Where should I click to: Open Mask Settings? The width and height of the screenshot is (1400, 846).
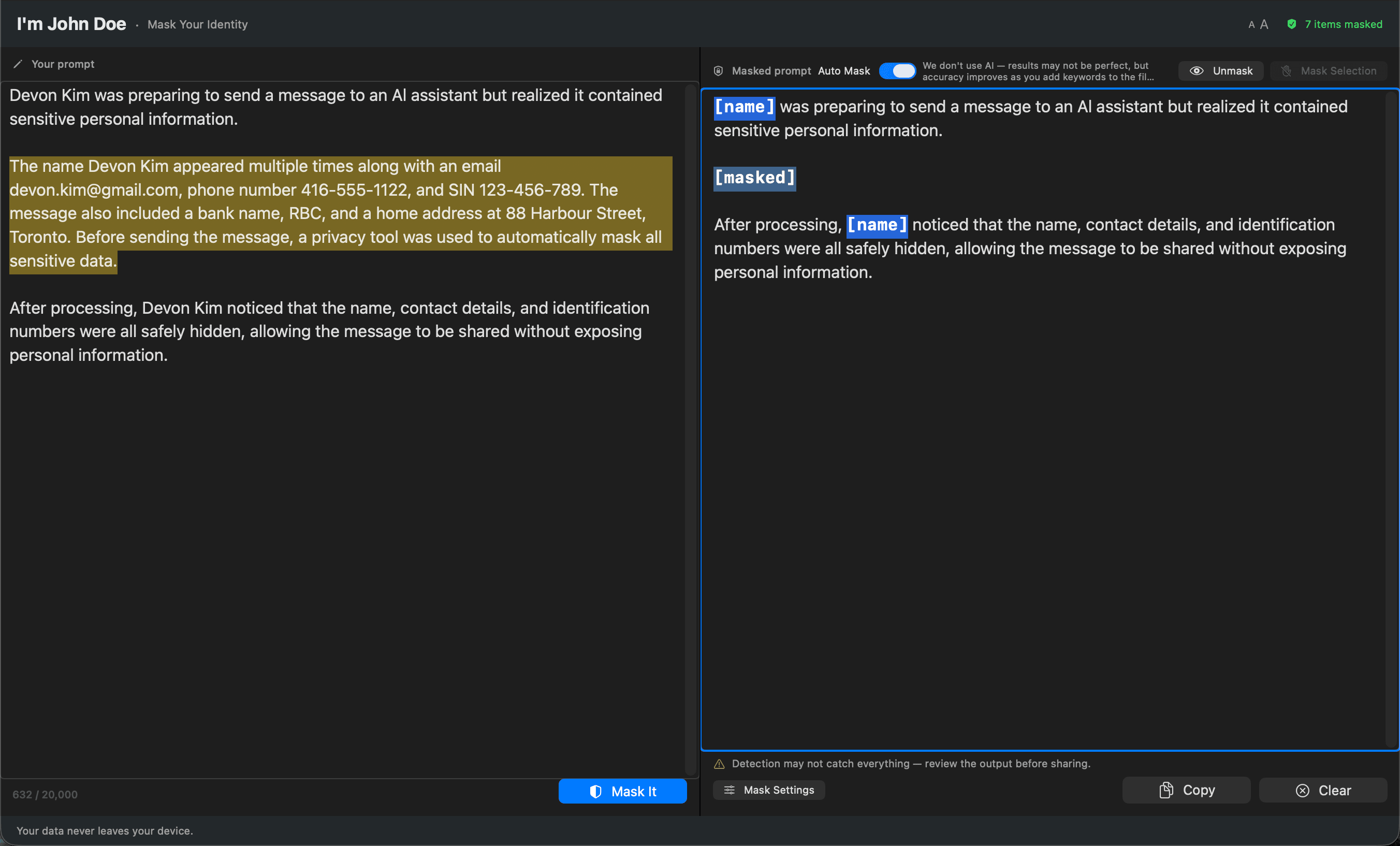point(768,790)
